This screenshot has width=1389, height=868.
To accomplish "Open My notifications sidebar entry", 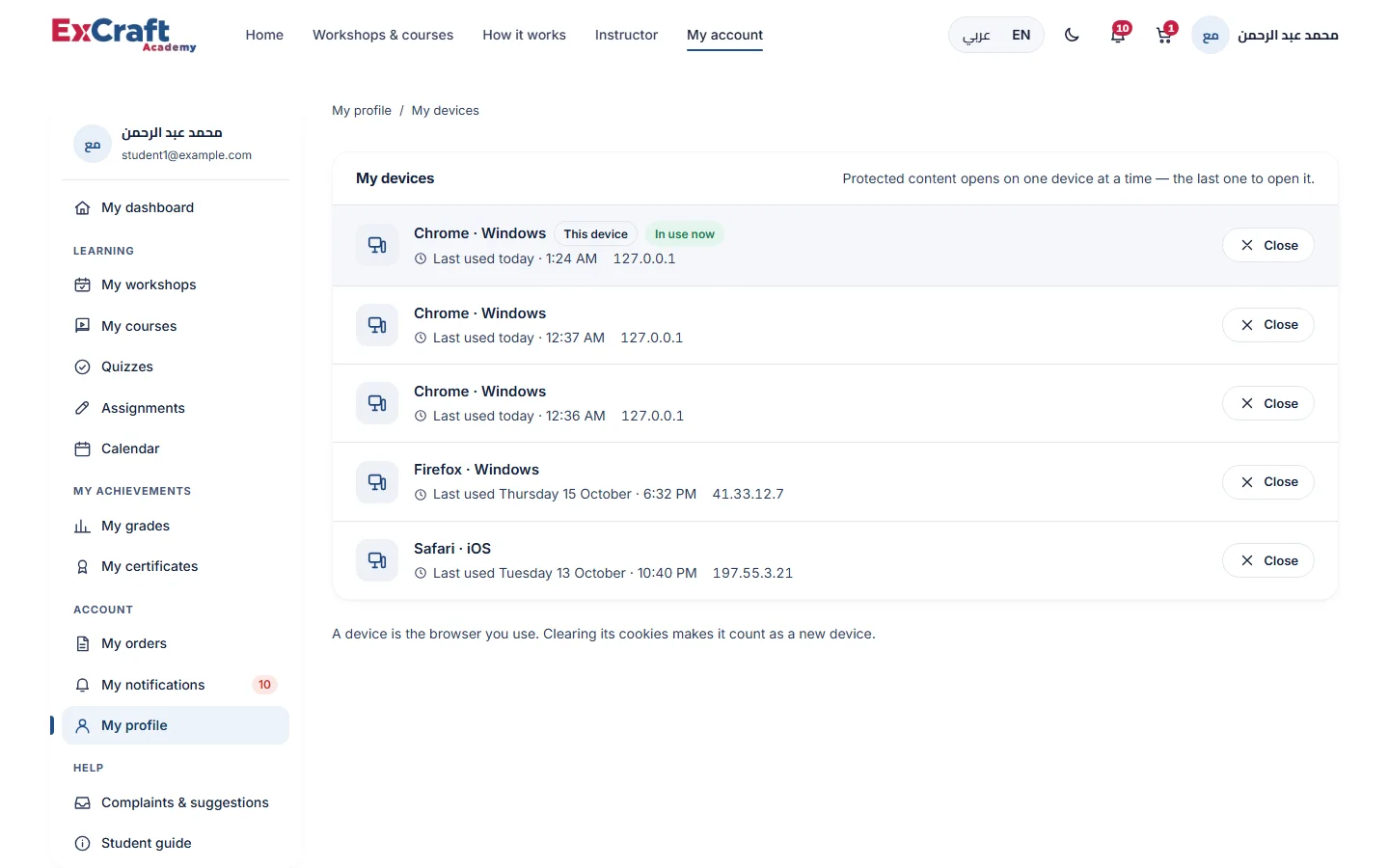I will click(x=176, y=685).
